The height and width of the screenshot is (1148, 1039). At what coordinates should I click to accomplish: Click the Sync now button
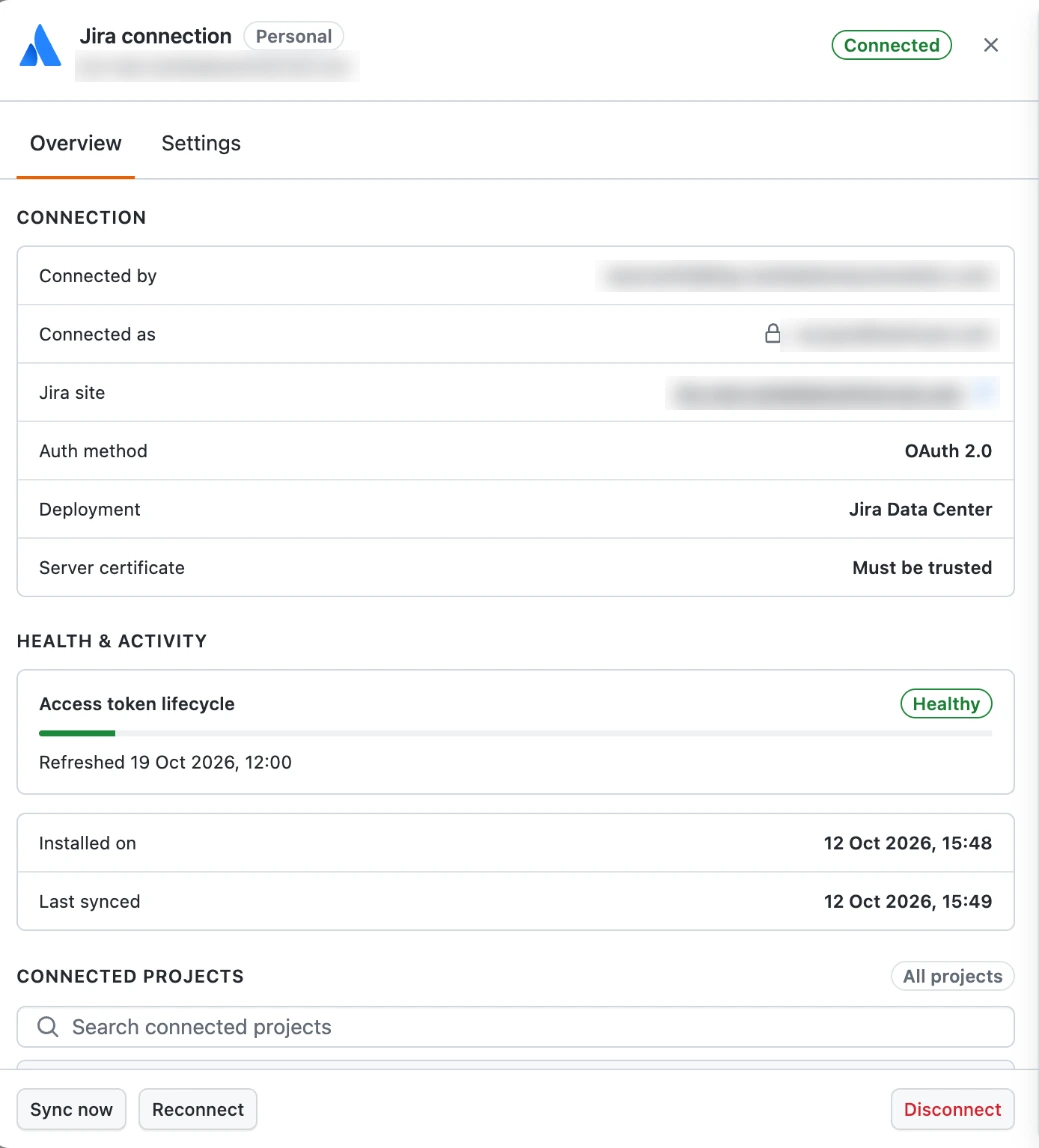(71, 1109)
